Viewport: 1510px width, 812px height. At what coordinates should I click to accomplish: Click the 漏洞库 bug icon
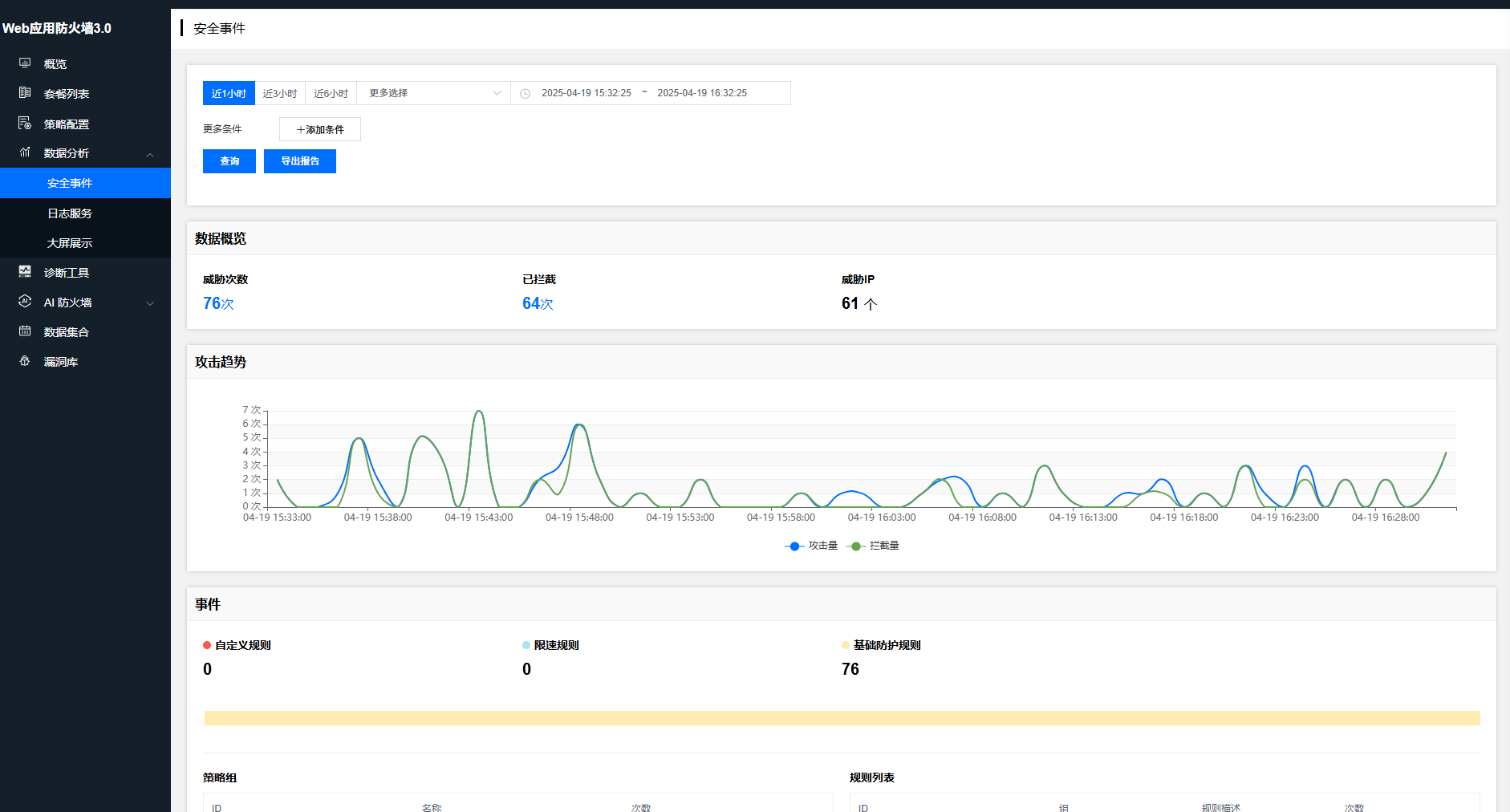click(25, 361)
